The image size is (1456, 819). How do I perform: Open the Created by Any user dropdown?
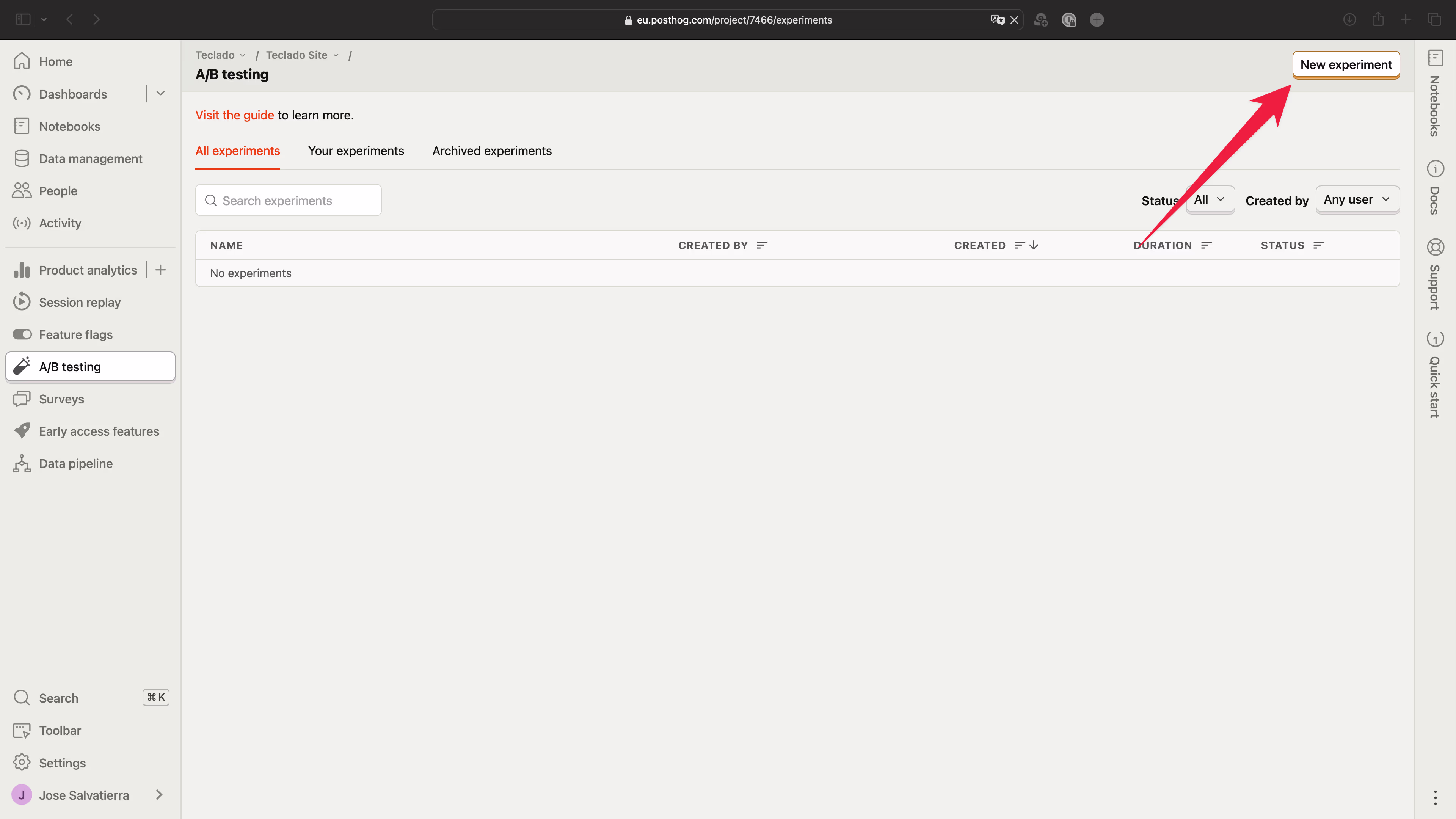coord(1358,199)
